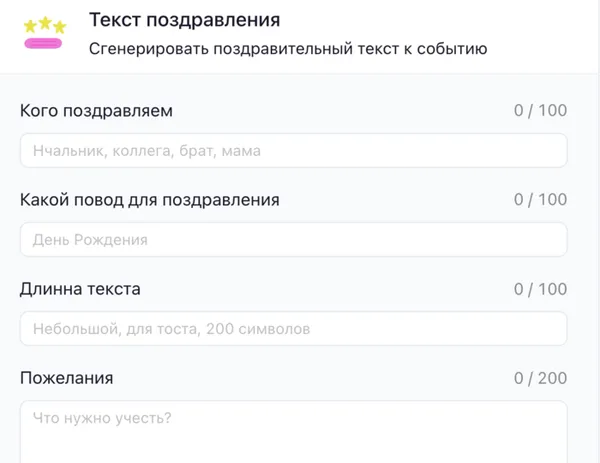Click the 'Текст поздравления' title

[184, 20]
